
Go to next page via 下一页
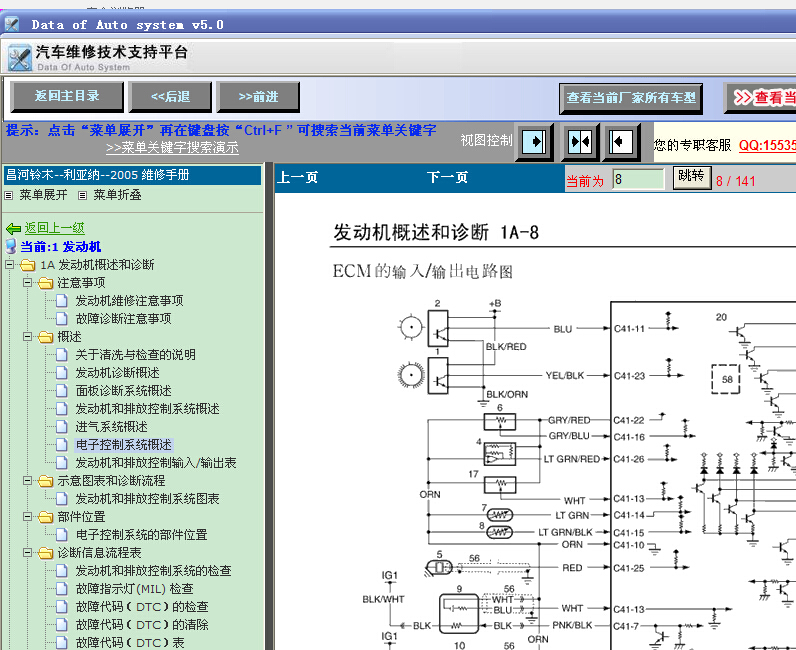(447, 178)
